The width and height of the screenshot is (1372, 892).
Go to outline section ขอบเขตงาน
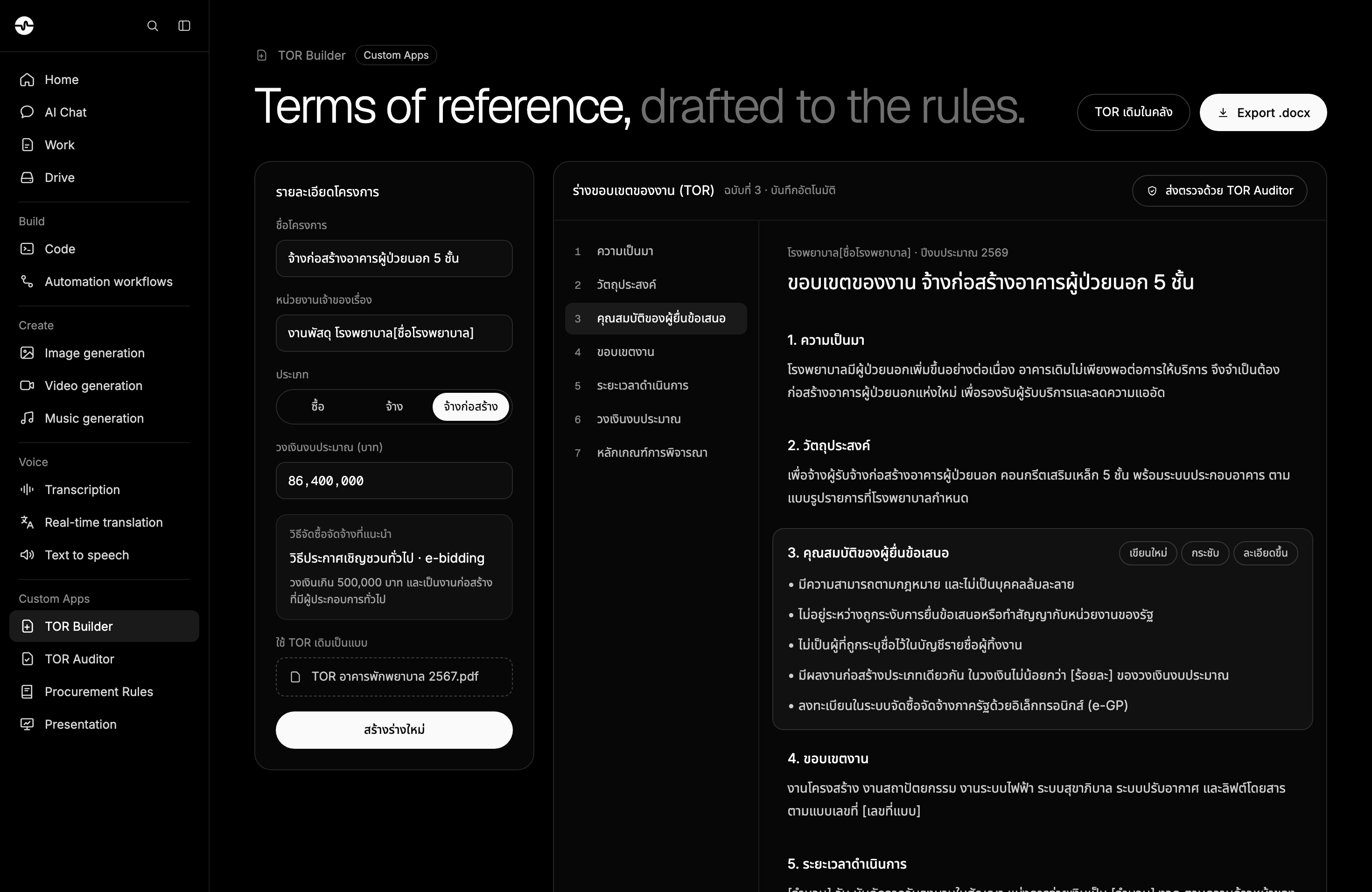[656, 352]
